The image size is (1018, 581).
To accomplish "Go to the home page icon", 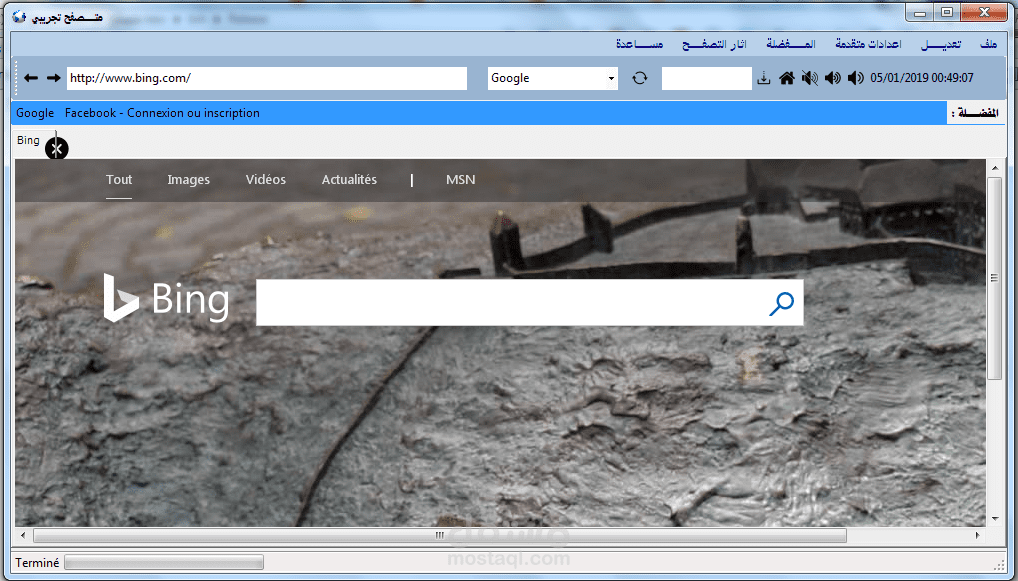I will click(787, 78).
